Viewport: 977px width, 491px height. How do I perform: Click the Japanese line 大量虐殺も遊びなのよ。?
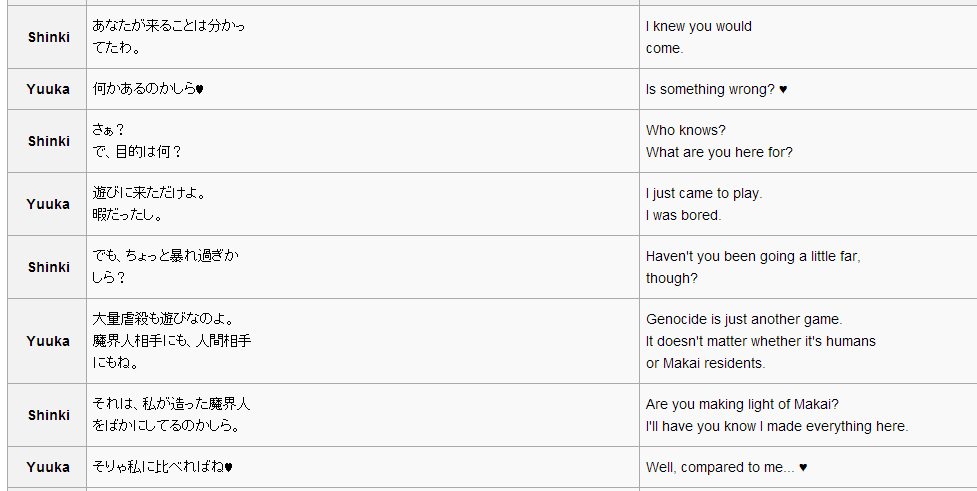(163, 319)
